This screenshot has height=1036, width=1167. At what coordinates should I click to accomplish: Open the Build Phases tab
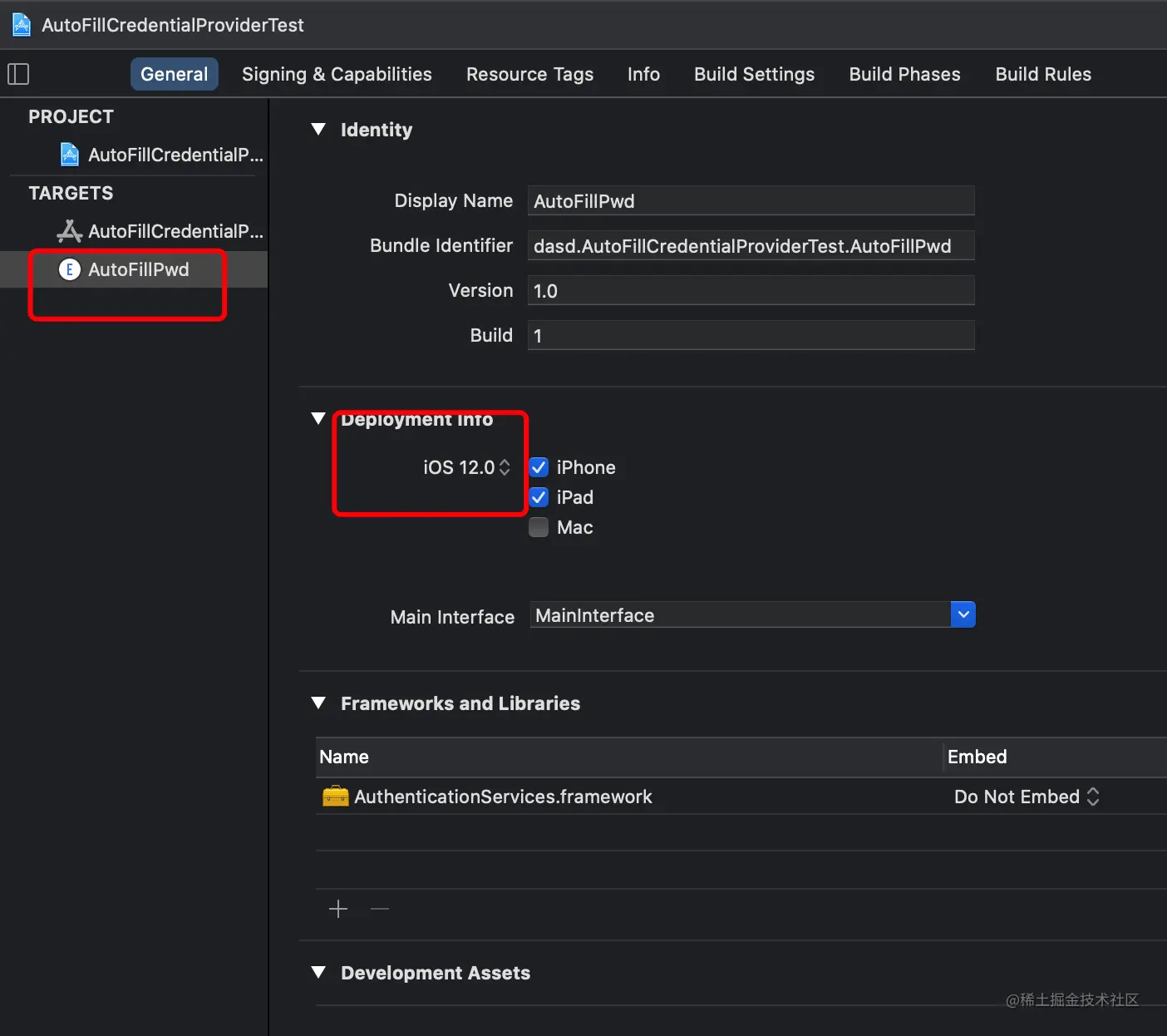(x=904, y=74)
